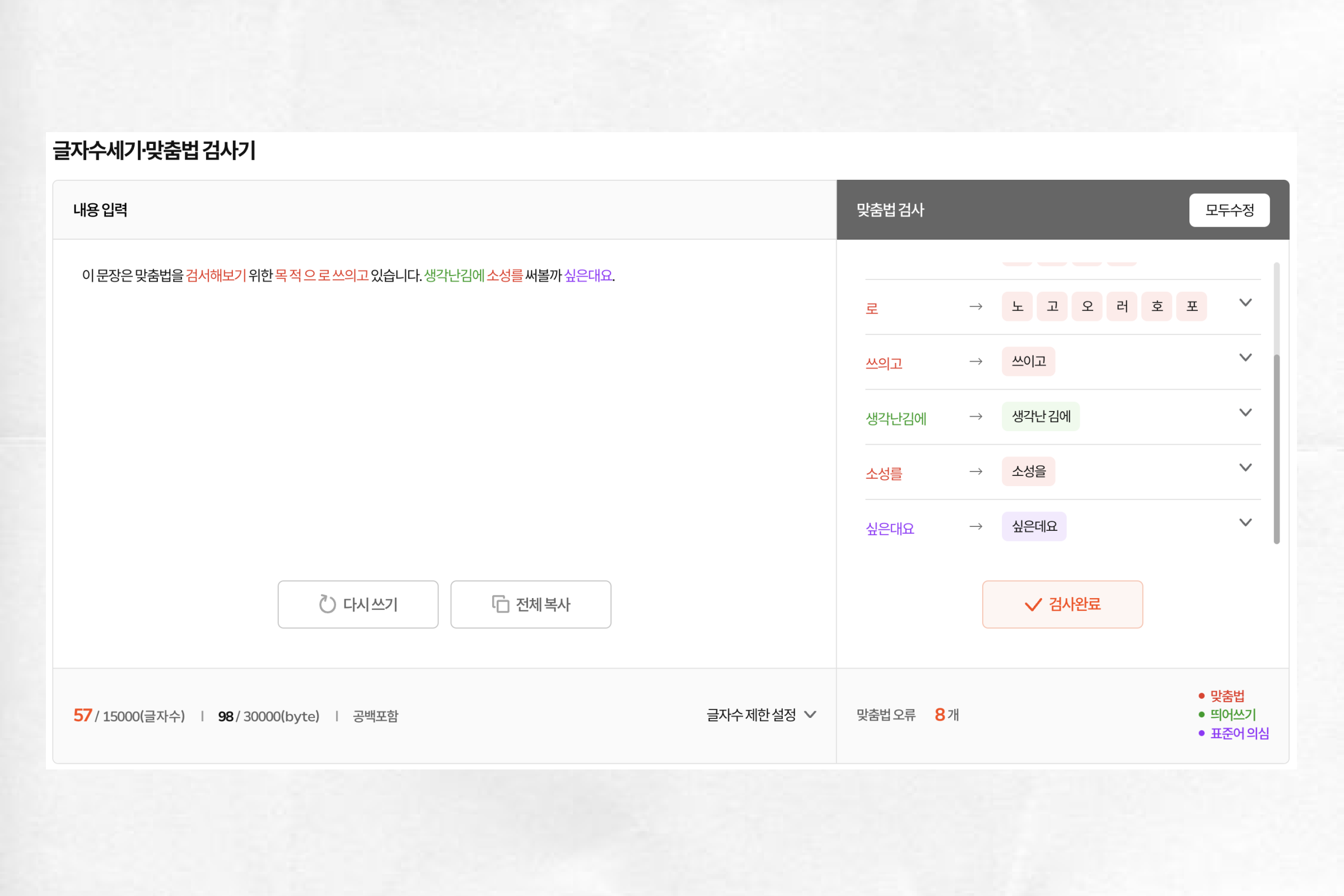Click the highlighted word 검서해보기 in text
The image size is (1344, 896).
pos(216,276)
